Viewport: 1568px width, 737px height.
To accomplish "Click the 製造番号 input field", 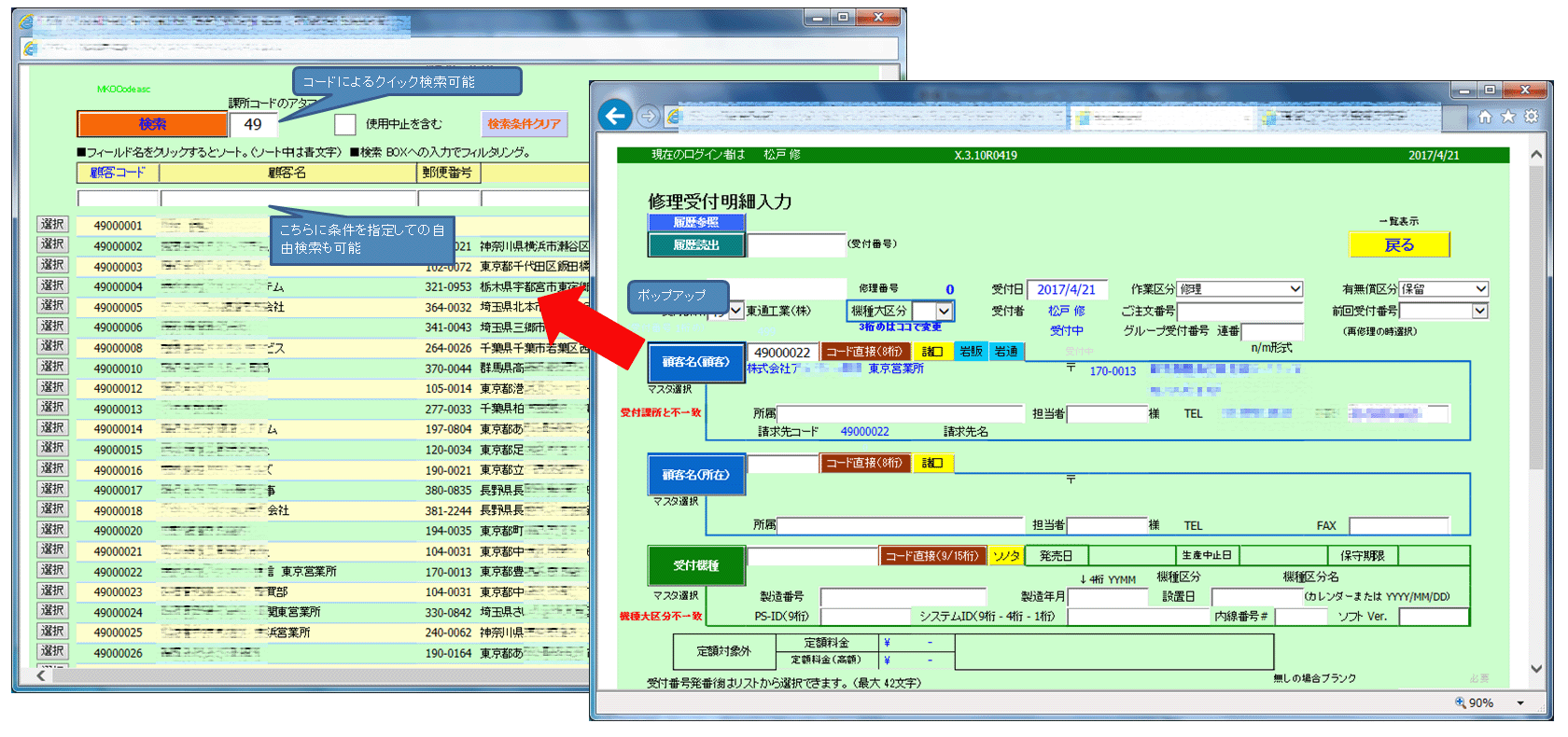I will [x=903, y=596].
